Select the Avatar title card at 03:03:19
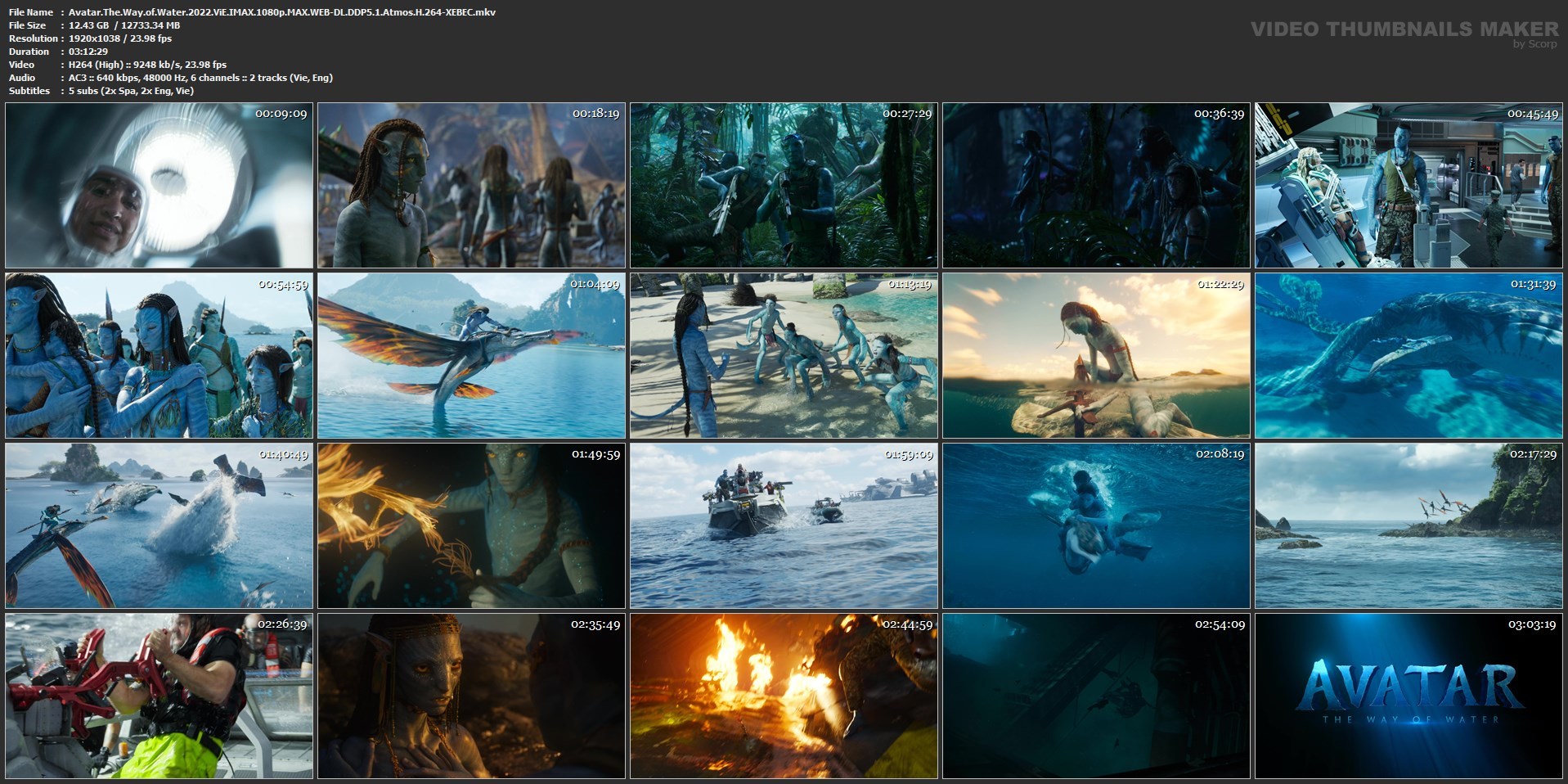Screen dimensions: 1568x784 pyautogui.click(x=1409, y=696)
